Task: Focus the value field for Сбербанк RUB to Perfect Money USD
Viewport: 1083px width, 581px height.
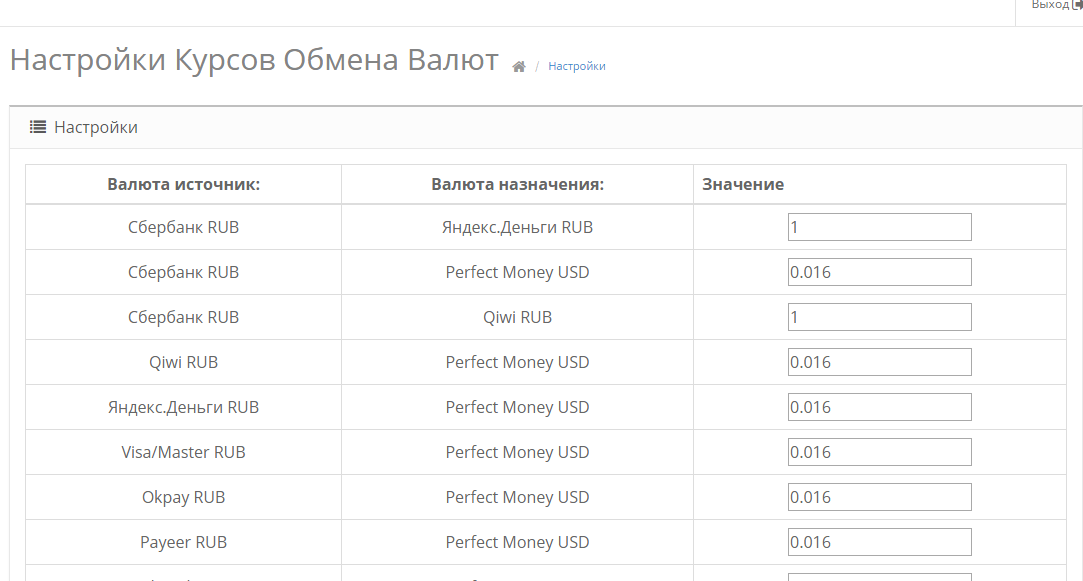Action: pos(879,272)
